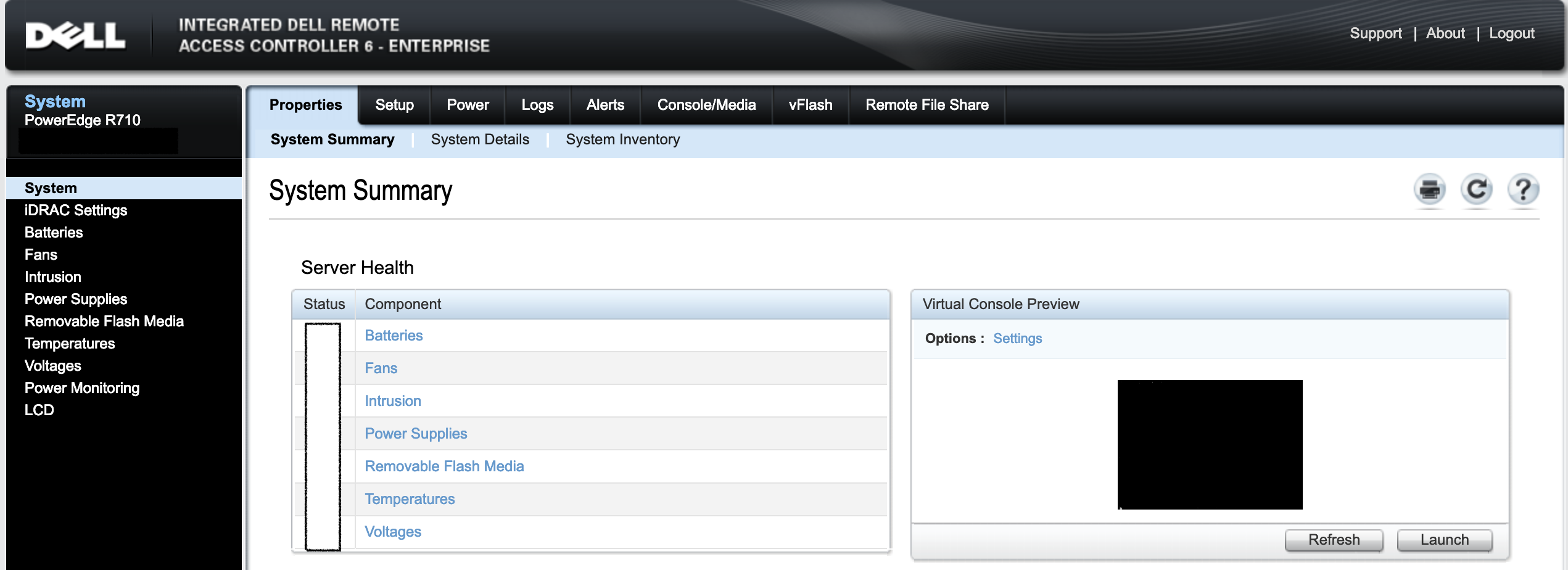Click the PowerEdge R710 model text
This screenshot has width=1568, height=570.
[x=83, y=120]
